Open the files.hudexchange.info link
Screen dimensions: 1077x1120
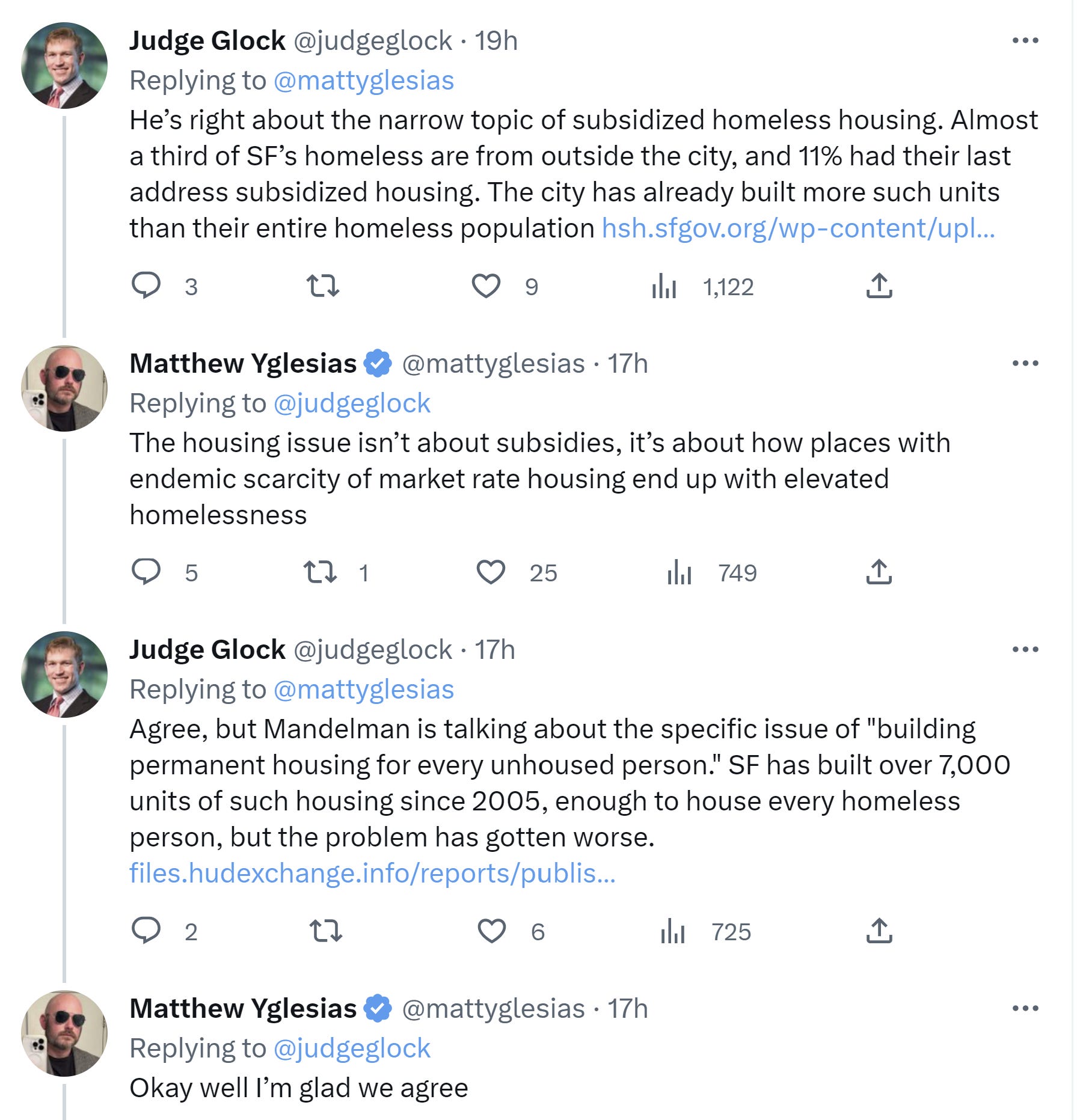373,875
